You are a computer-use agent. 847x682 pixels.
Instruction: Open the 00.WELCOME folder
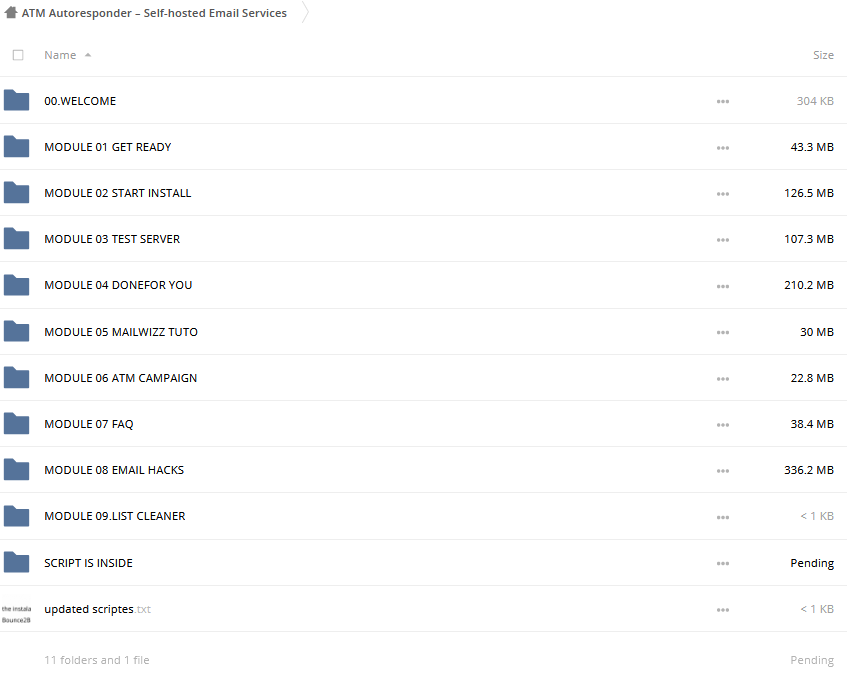(80, 101)
